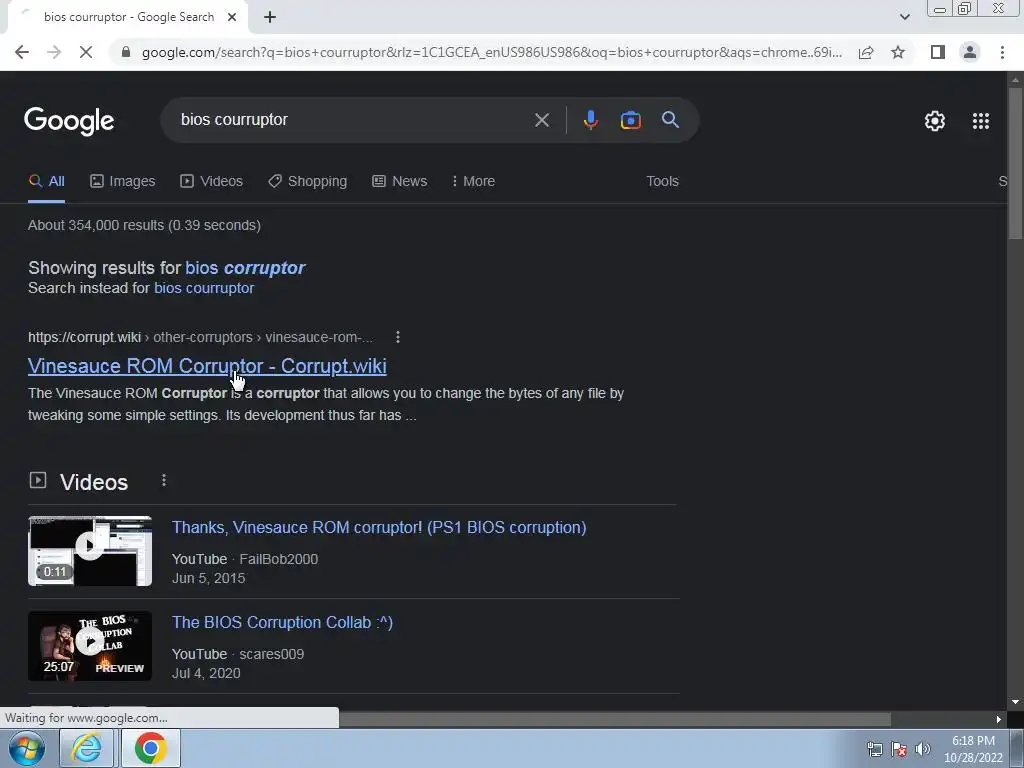Open the search Tools button

tap(662, 182)
